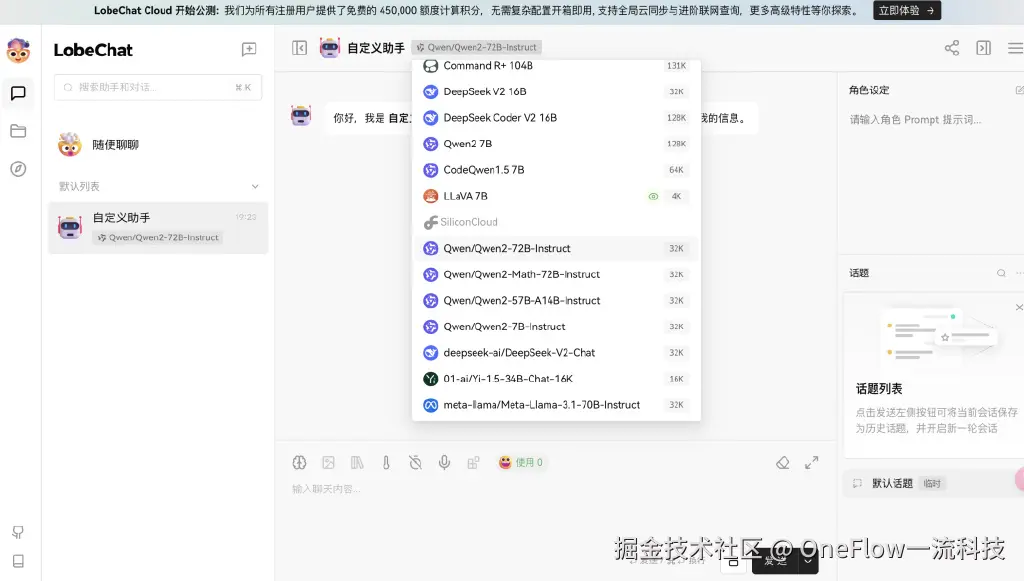Open the 自定义助手 session item
This screenshot has height=581, width=1024.
click(158, 227)
